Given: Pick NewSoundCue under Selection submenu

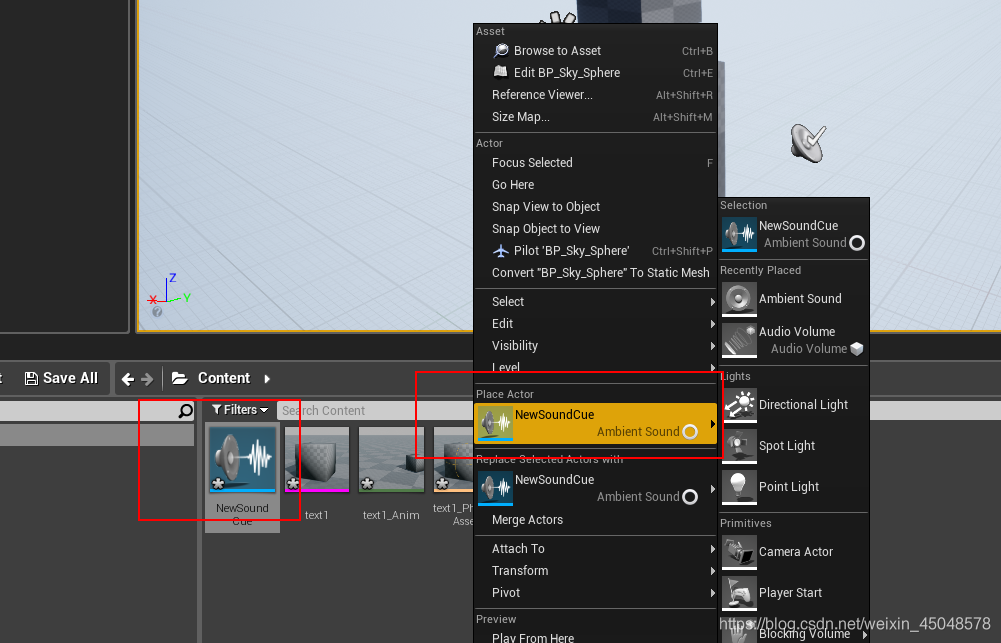Looking at the screenshot, I should click(x=794, y=234).
